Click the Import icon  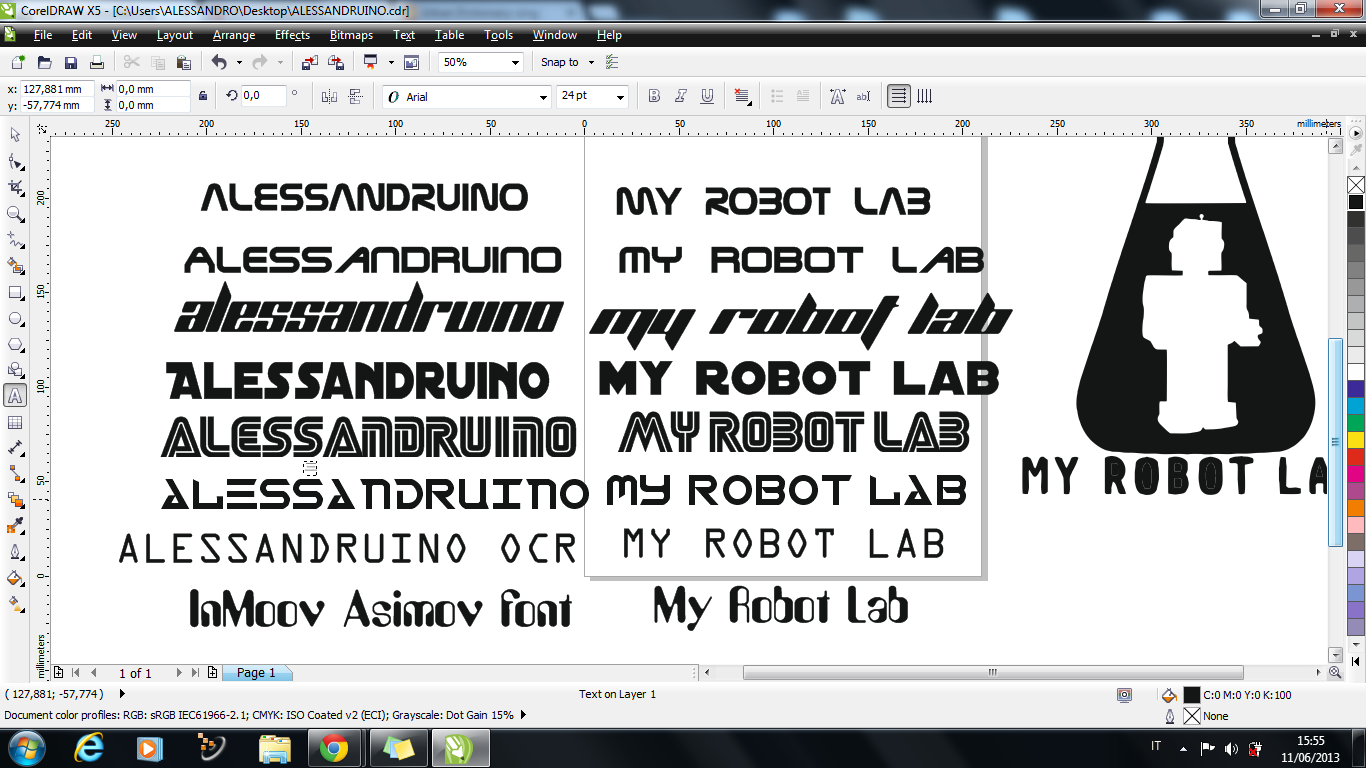pos(309,62)
